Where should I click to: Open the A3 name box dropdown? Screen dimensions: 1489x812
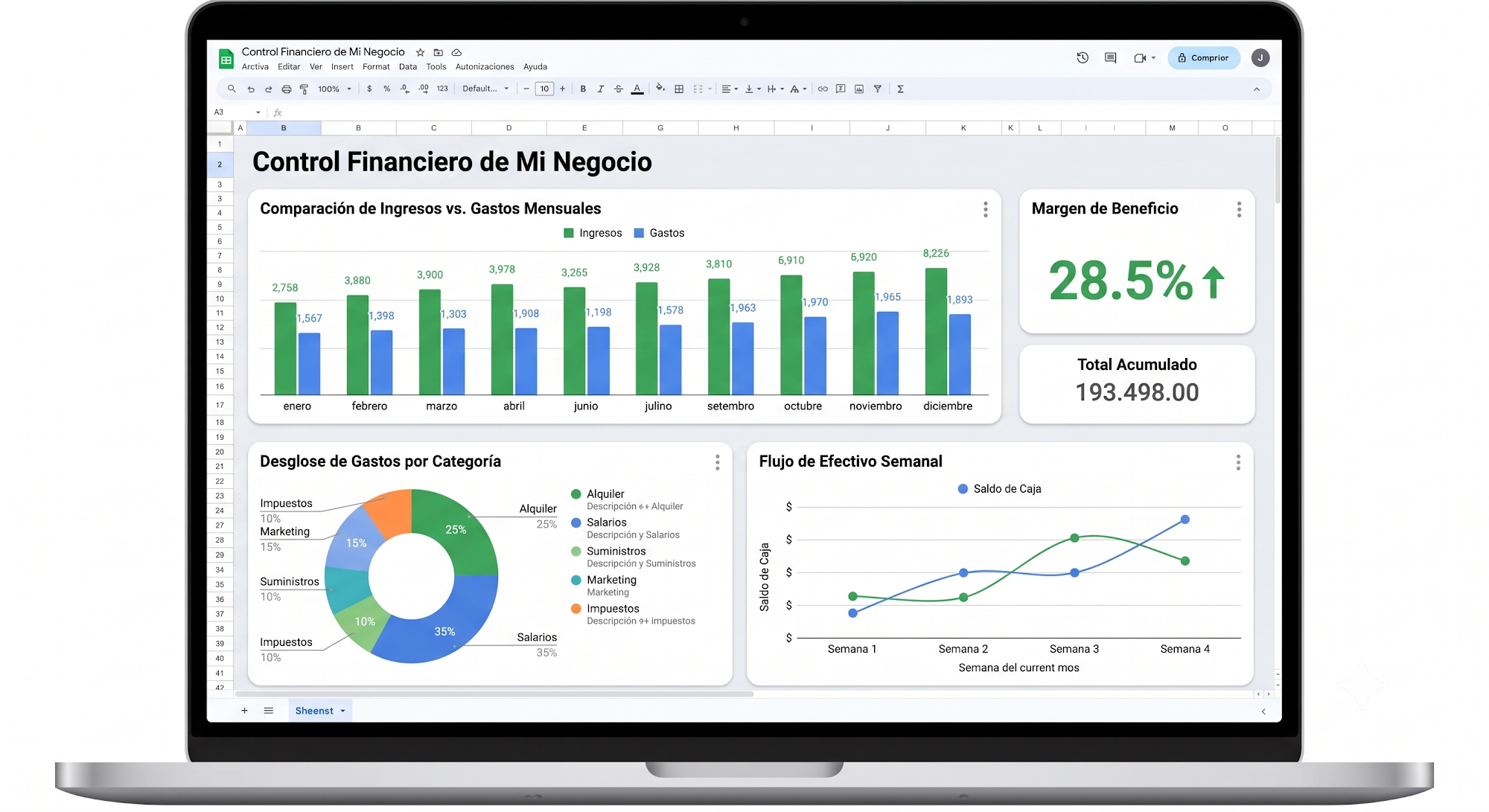click(258, 112)
